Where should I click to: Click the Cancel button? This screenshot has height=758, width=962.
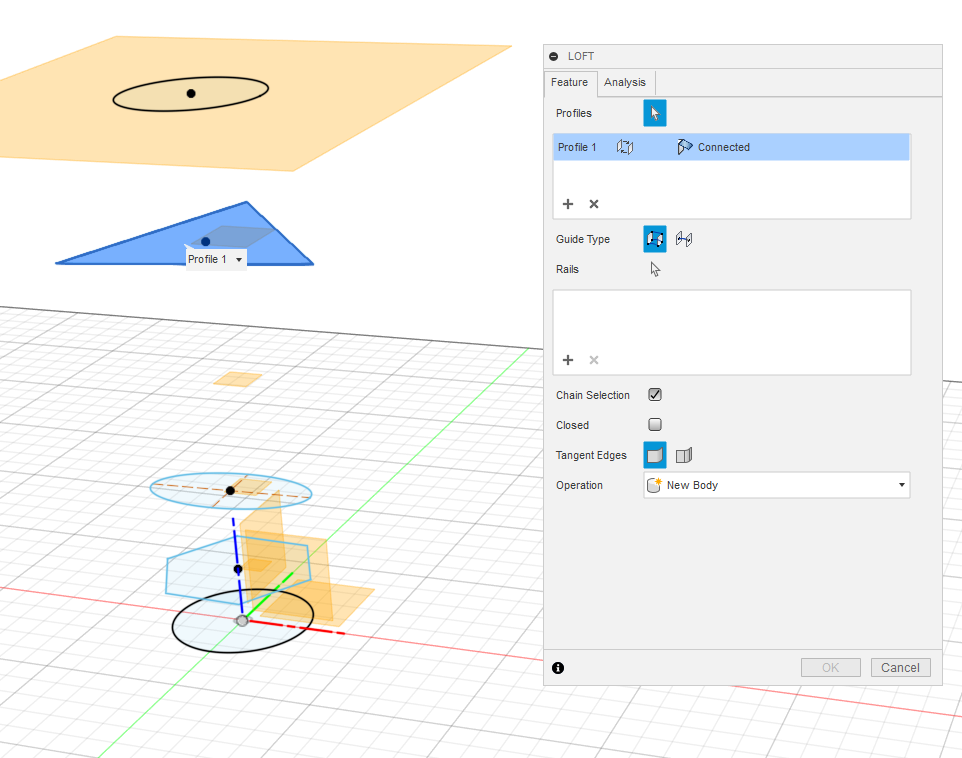click(900, 668)
